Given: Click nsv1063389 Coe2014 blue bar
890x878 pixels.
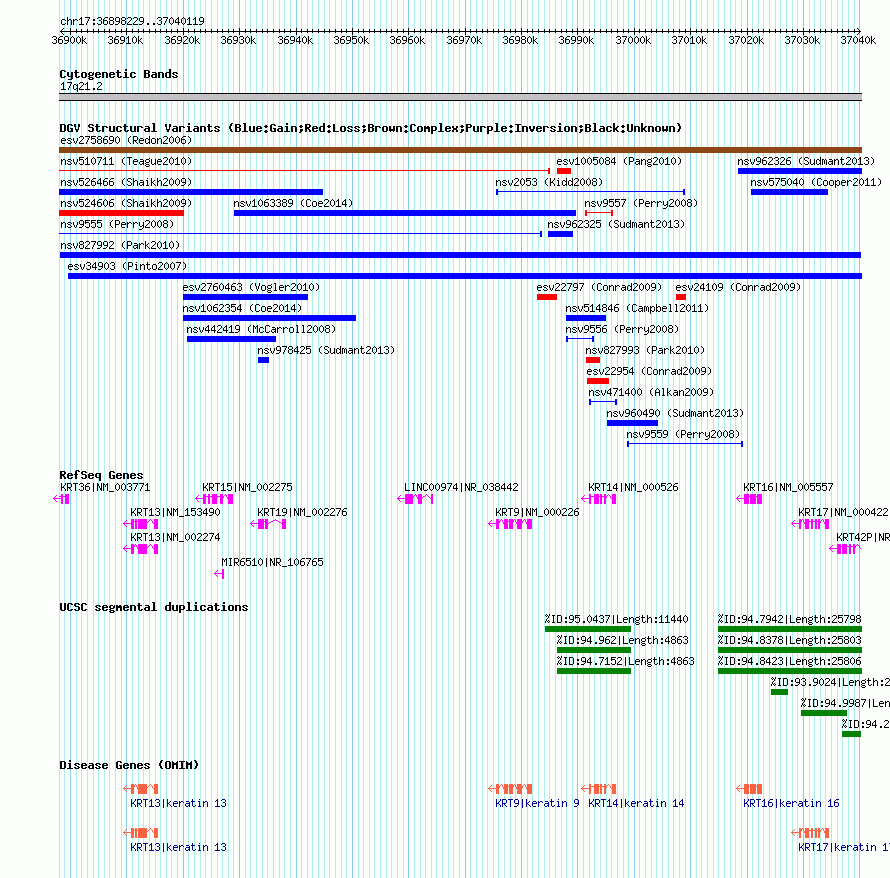Looking at the screenshot, I should pyautogui.click(x=405, y=213).
